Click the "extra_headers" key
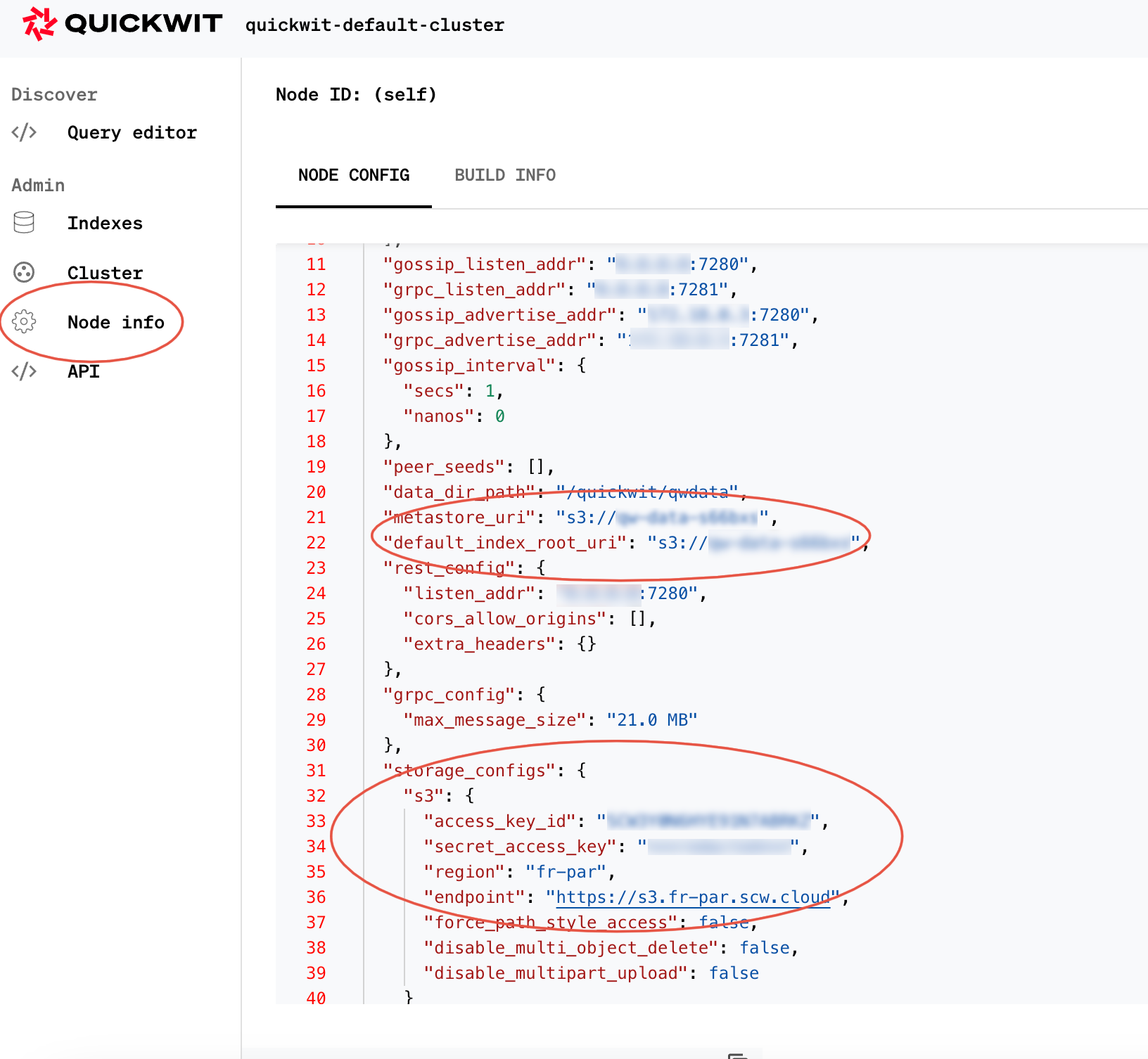1148x1059 pixels. pos(480,644)
